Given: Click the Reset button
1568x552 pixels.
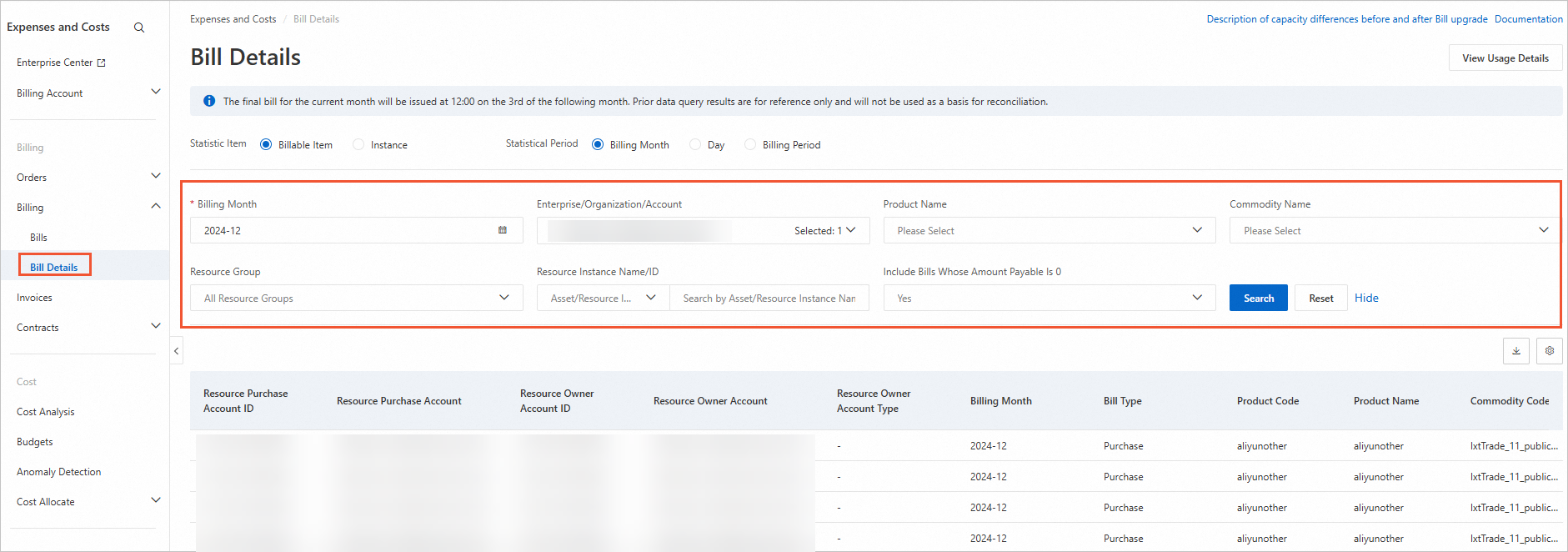Looking at the screenshot, I should point(1321,298).
